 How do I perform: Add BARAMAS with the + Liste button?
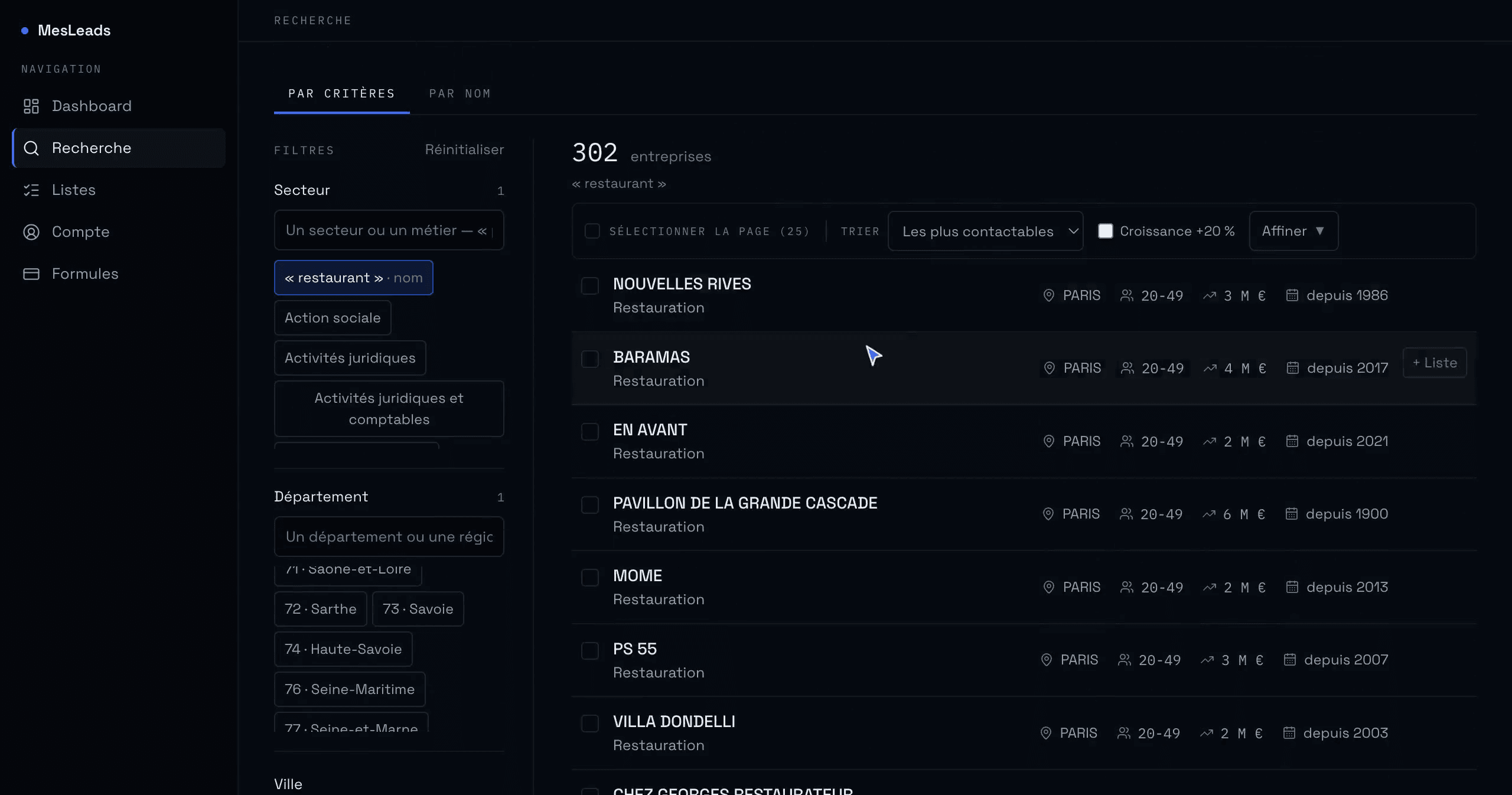coord(1435,363)
